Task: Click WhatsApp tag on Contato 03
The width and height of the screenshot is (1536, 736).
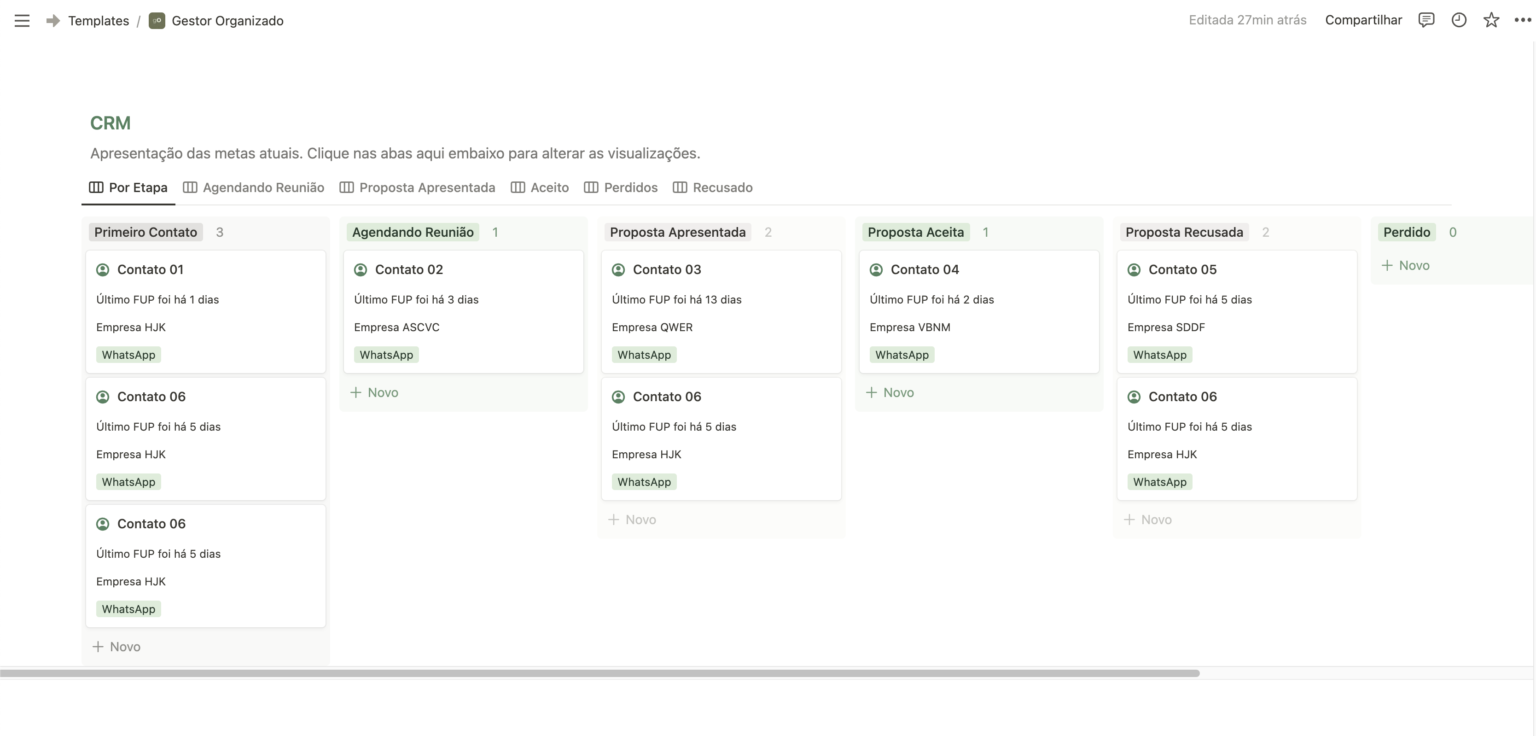Action: tap(644, 355)
